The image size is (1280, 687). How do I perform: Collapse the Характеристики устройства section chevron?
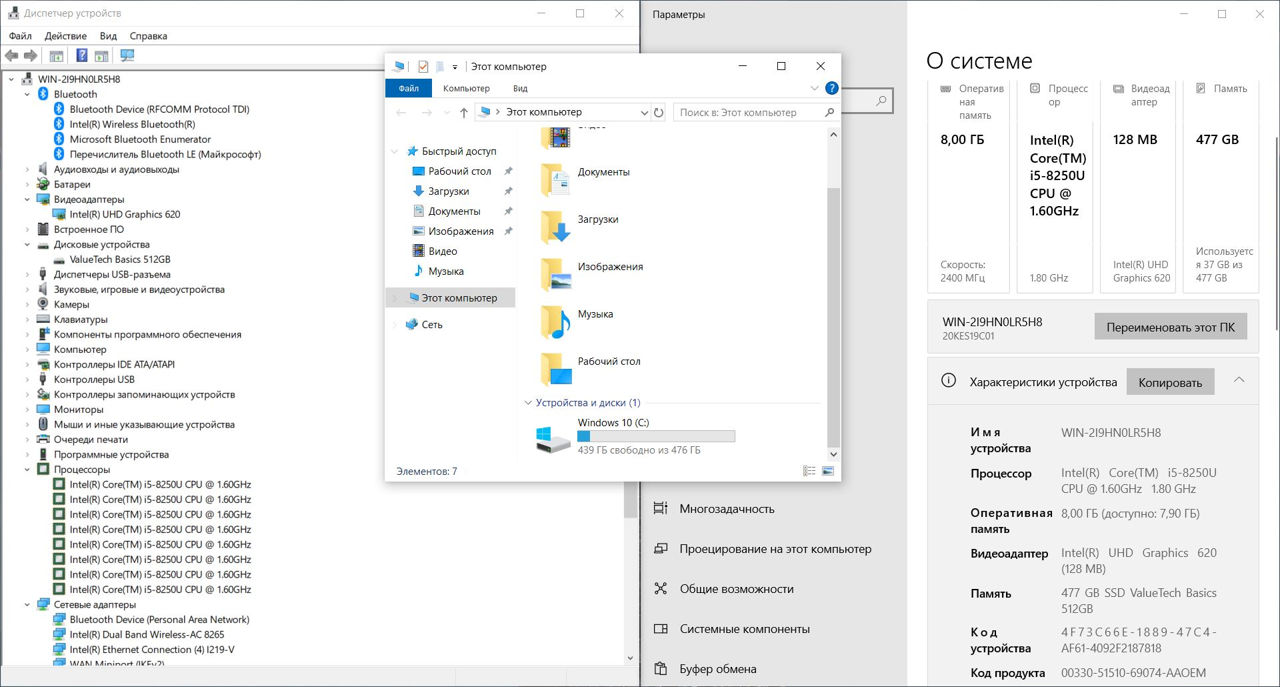click(1239, 381)
